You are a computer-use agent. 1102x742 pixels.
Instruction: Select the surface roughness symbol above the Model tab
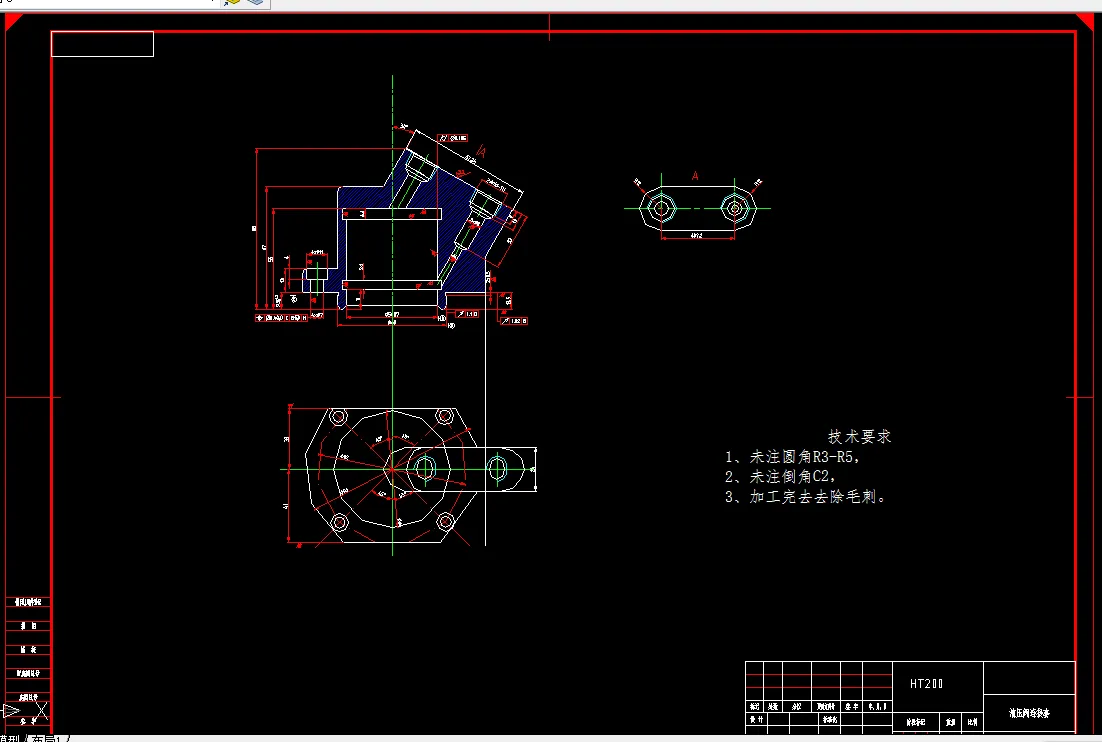coord(41,711)
